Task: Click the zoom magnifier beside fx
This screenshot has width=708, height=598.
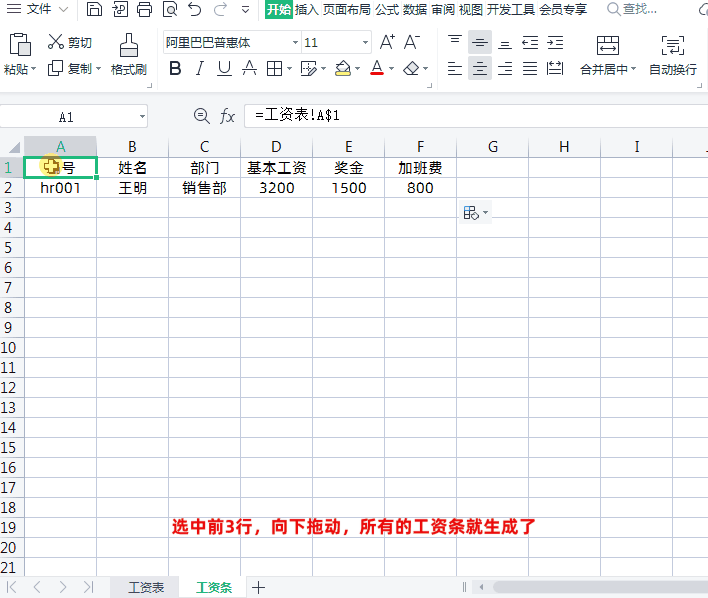Action: (x=201, y=116)
